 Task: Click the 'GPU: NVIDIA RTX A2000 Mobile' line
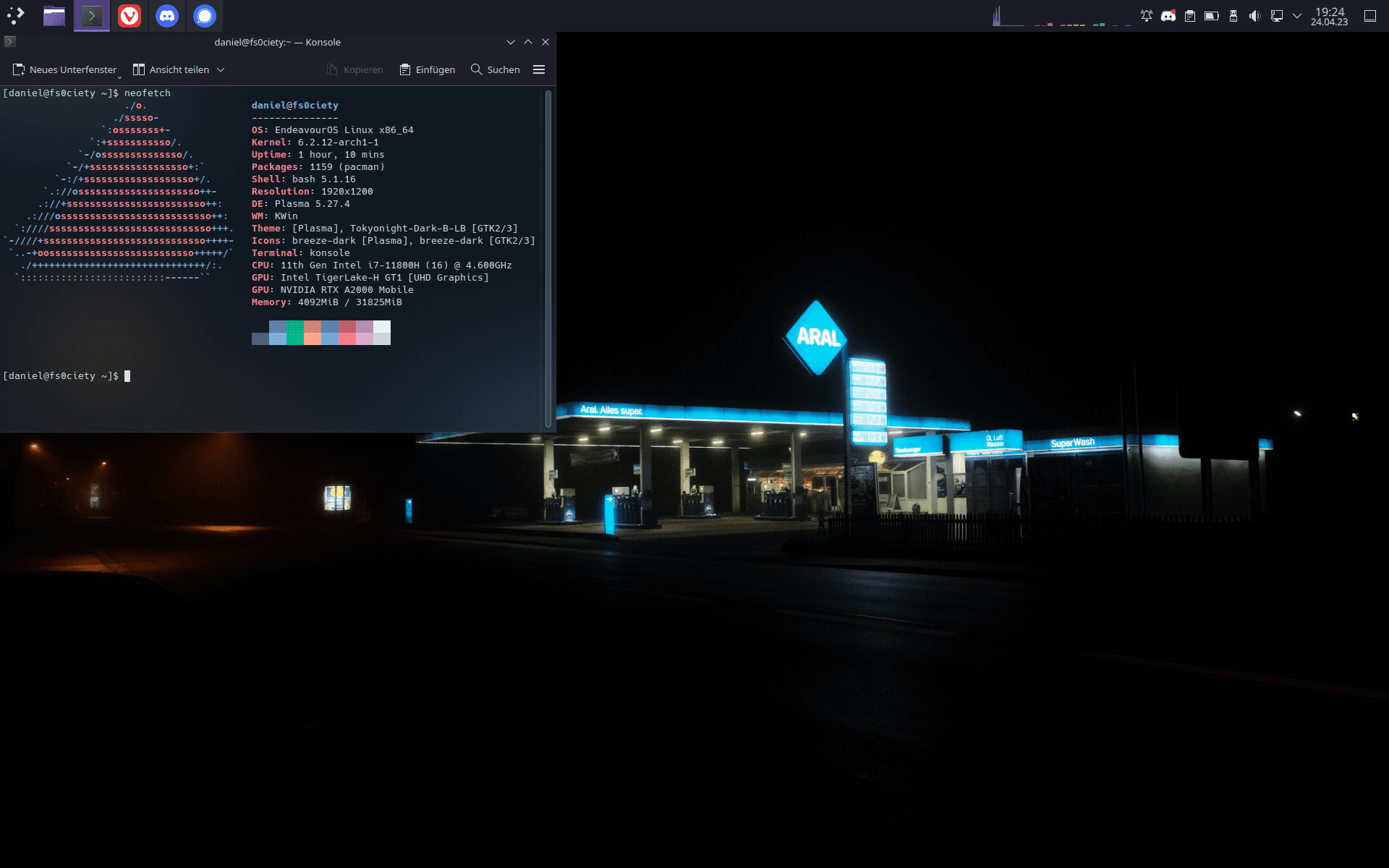pyautogui.click(x=333, y=290)
